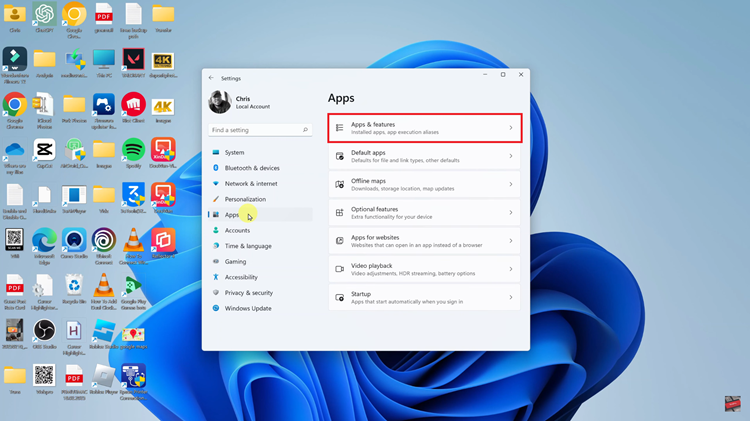The width and height of the screenshot is (750, 421).
Task: Open the ChatGPT desktop shortcut
Action: 44,18
